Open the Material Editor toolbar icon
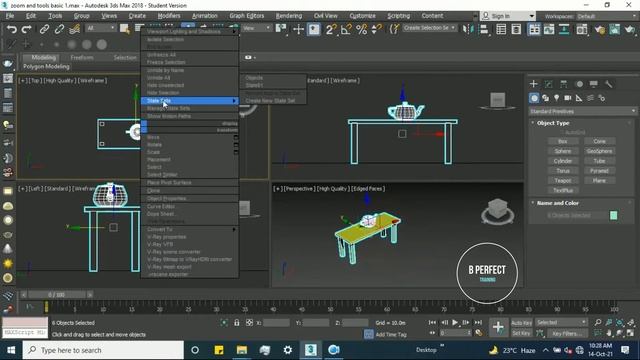Screen dimensions: 640x360 582,29
